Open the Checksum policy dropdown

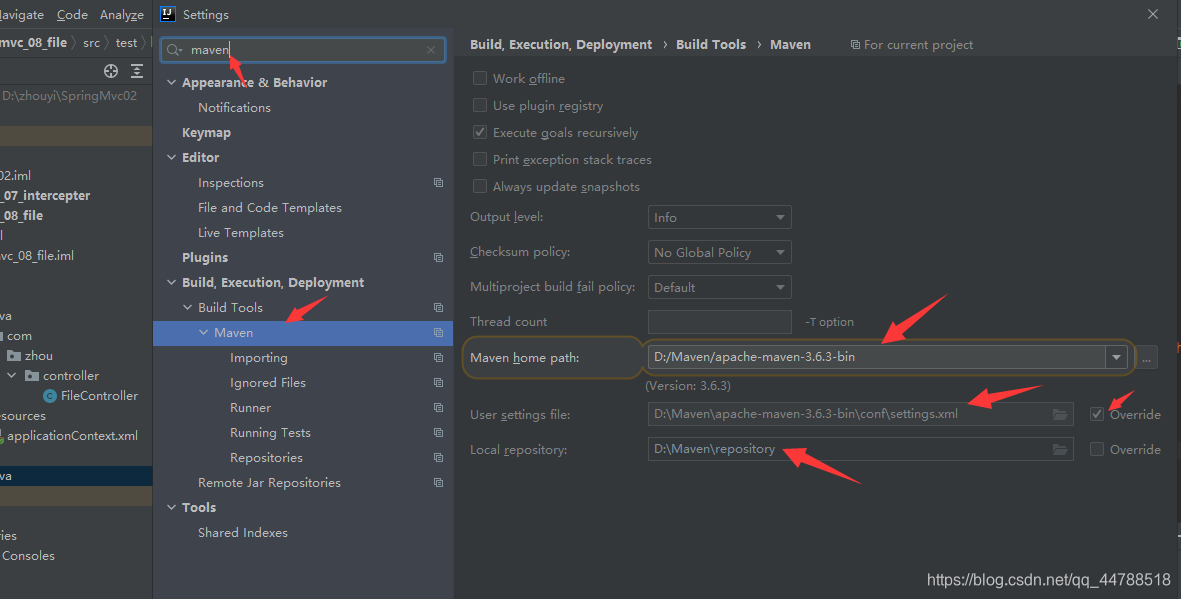pyautogui.click(x=719, y=252)
